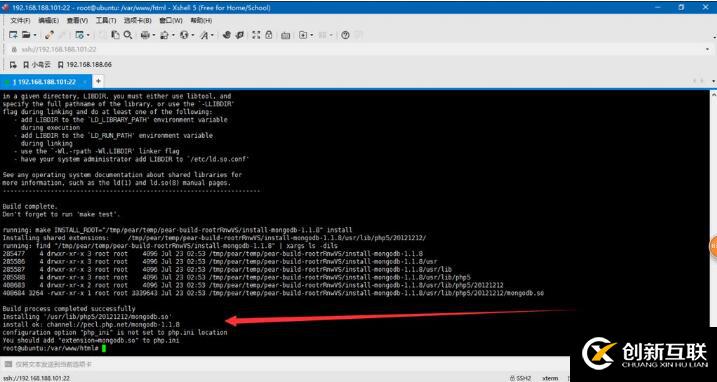Open the 编辑(E) menu

[48, 21]
